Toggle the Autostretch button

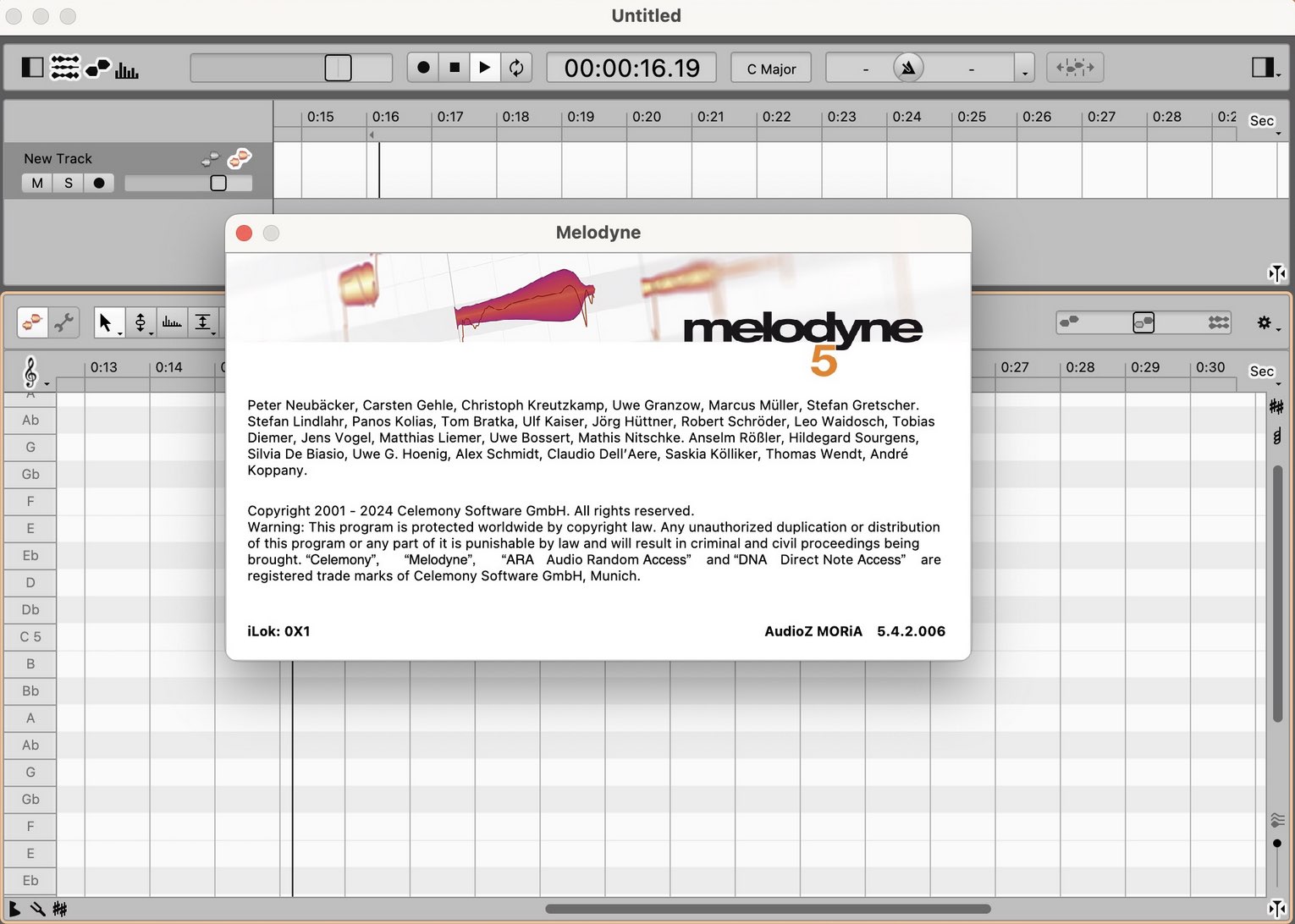(x=1075, y=67)
